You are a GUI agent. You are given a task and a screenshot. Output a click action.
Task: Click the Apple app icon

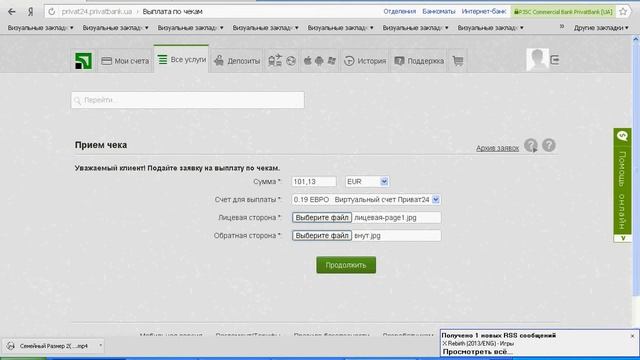click(307, 60)
